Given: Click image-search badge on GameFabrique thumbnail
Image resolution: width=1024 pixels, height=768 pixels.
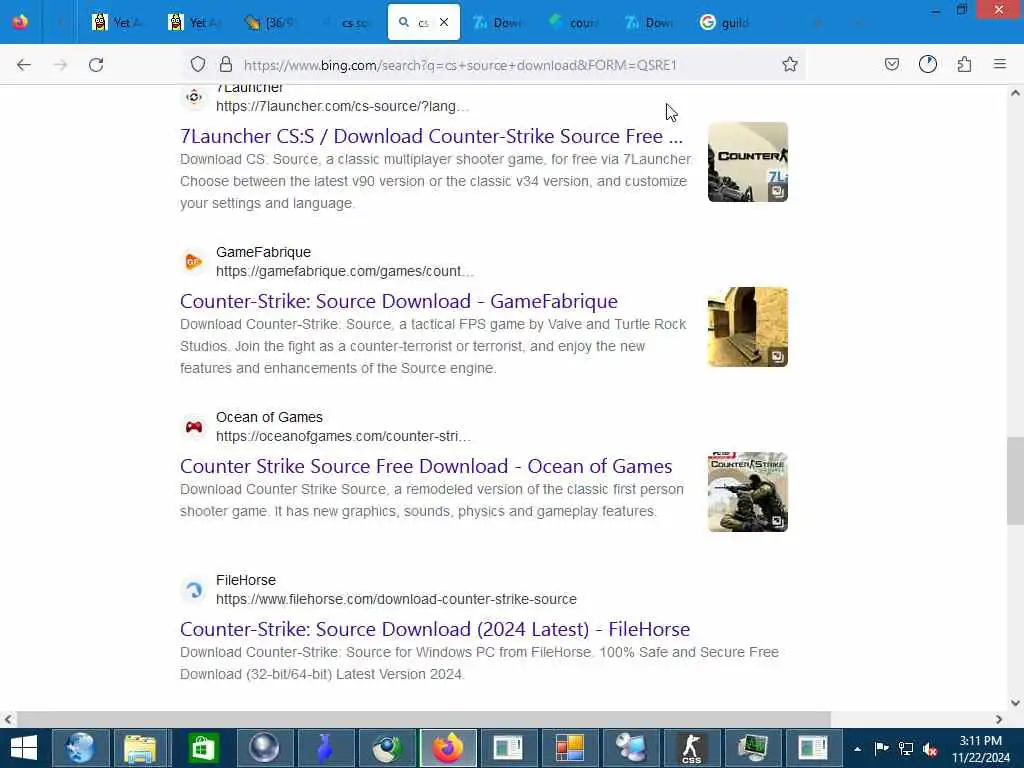Looking at the screenshot, I should pos(777,357).
